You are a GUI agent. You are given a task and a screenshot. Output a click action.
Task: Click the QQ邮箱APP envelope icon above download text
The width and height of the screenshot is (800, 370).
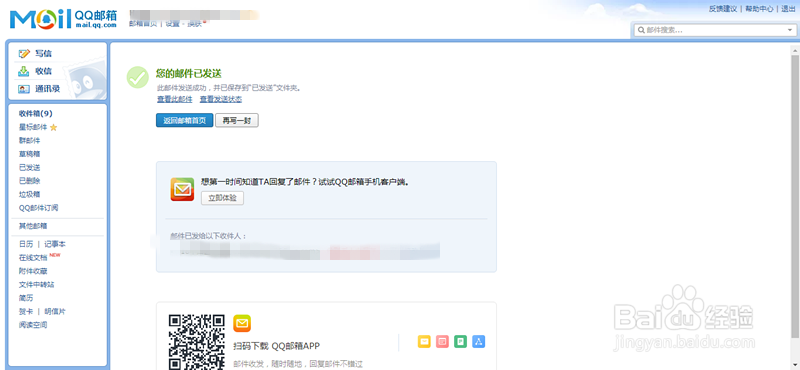click(242, 323)
